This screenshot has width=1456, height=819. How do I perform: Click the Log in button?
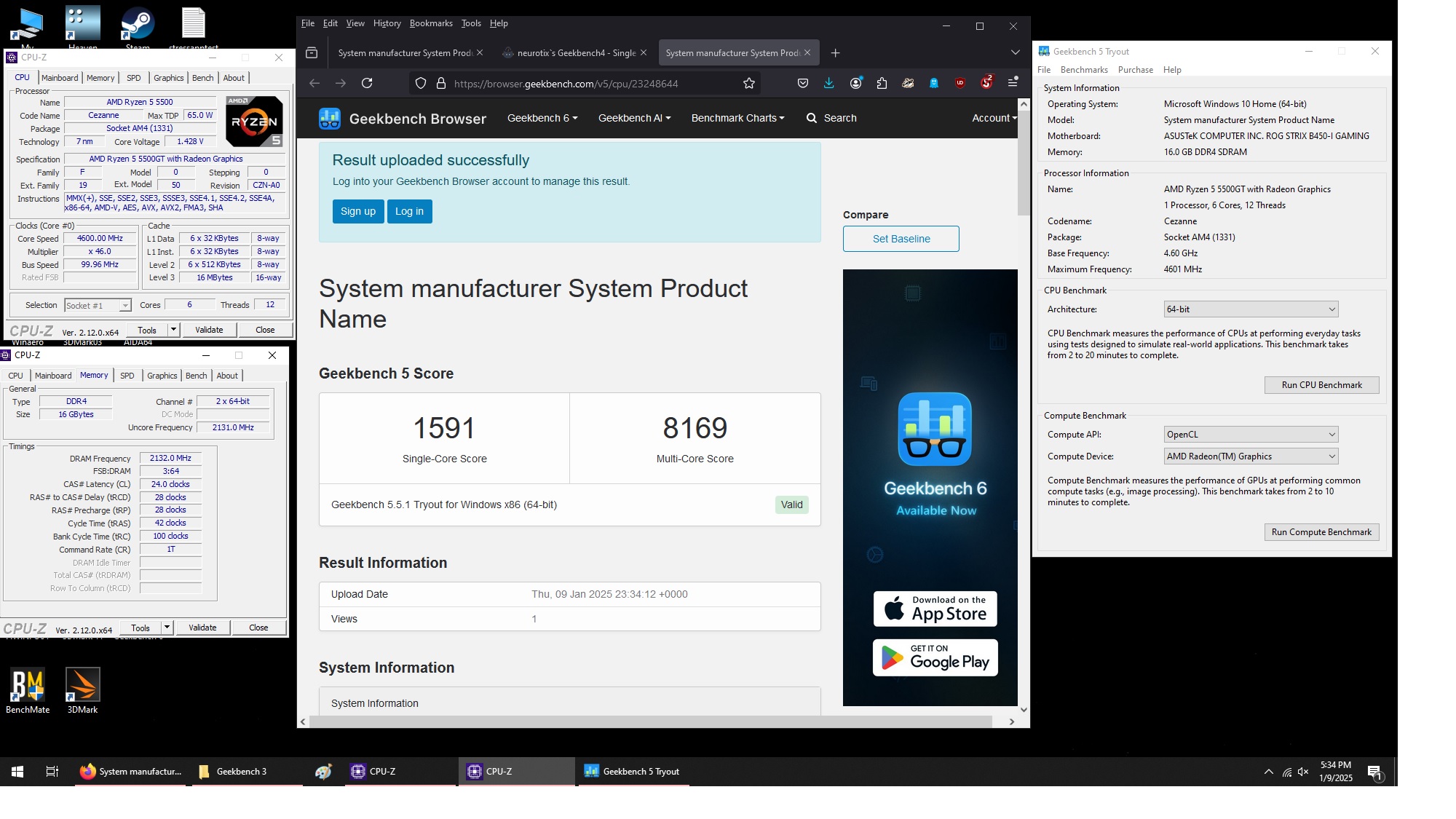coord(409,212)
